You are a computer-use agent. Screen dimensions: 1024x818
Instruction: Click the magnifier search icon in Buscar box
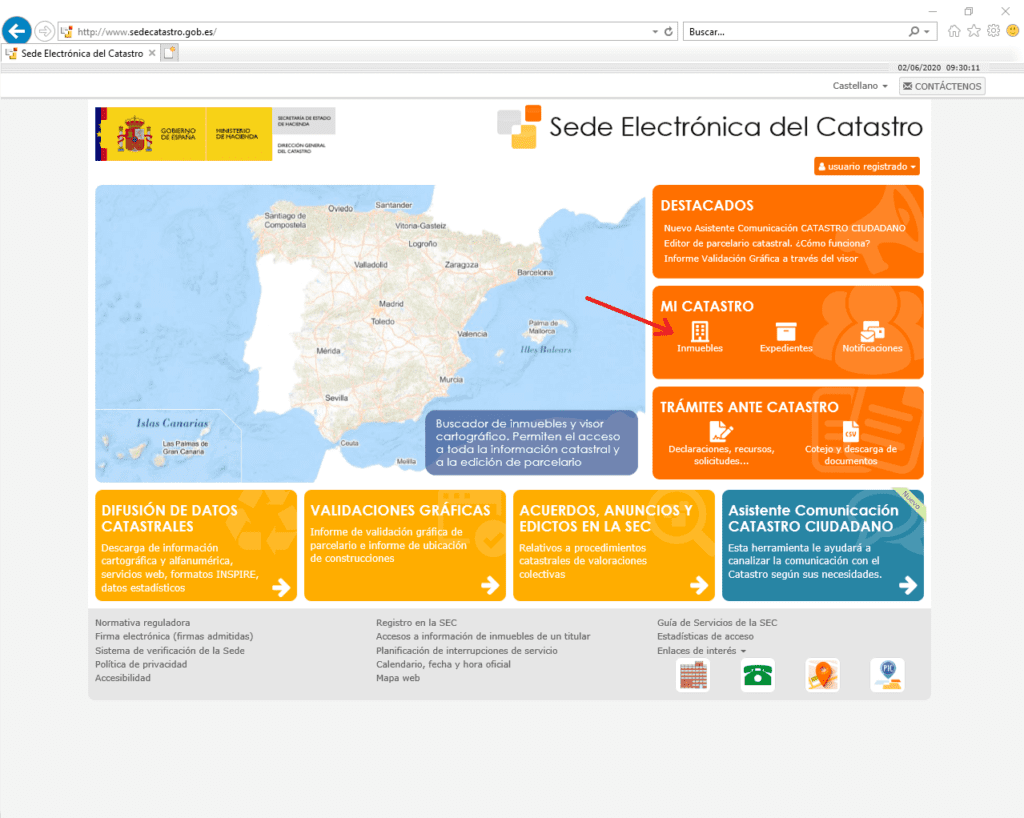click(x=914, y=31)
